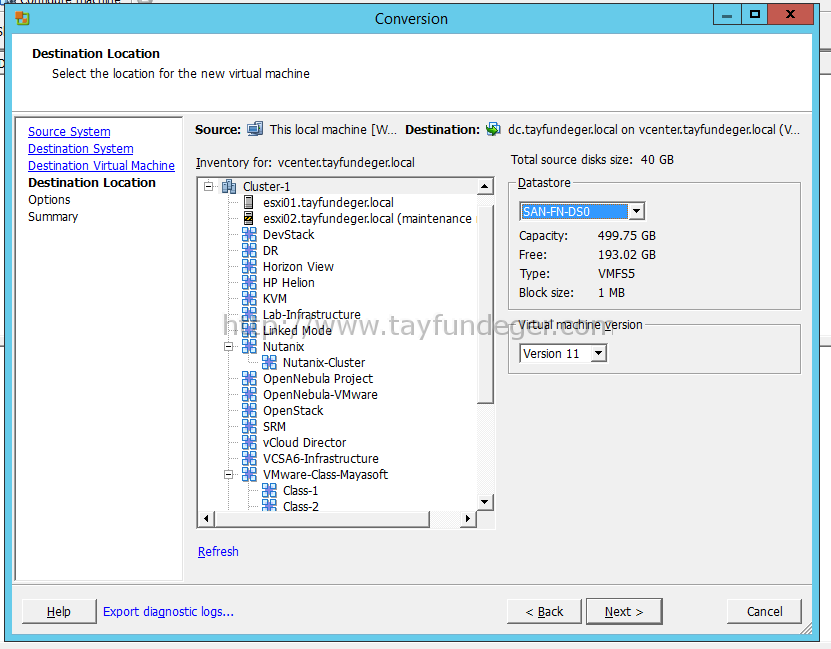Image resolution: width=831 pixels, height=649 pixels.
Task: Click Export diagnostic logs link
Action: 168,611
